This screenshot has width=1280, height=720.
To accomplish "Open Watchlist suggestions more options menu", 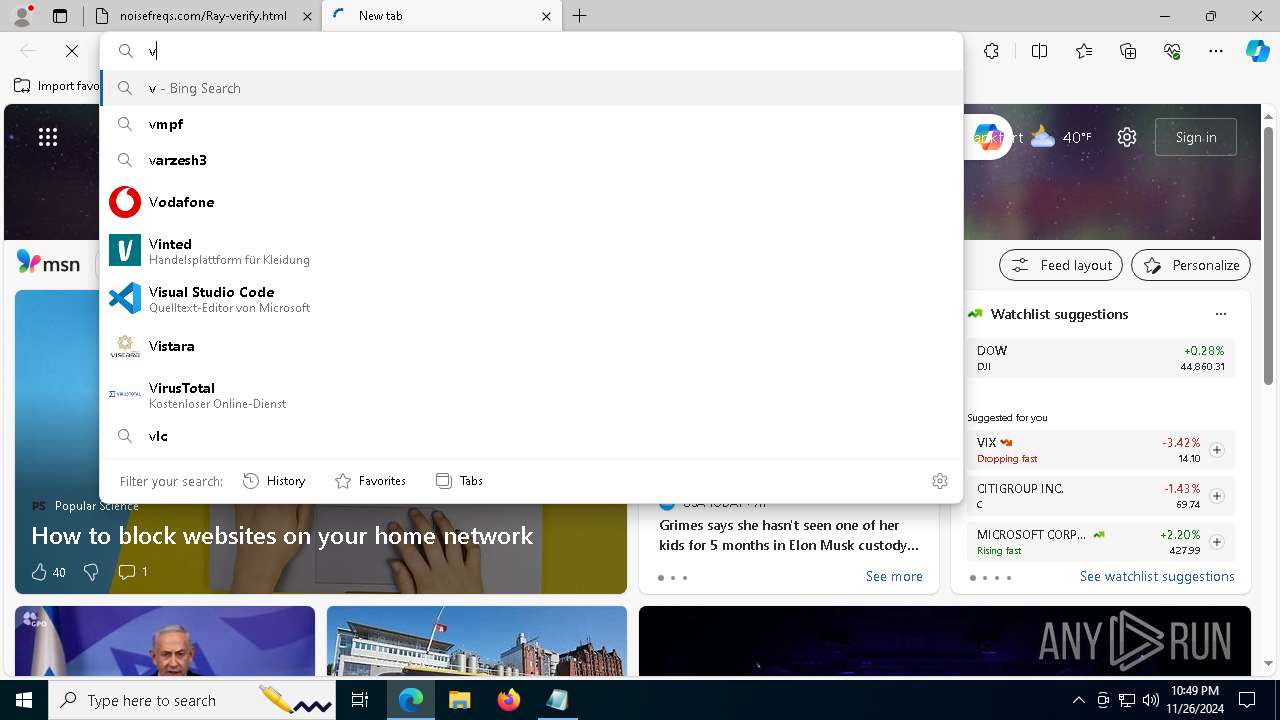I will (1220, 314).
